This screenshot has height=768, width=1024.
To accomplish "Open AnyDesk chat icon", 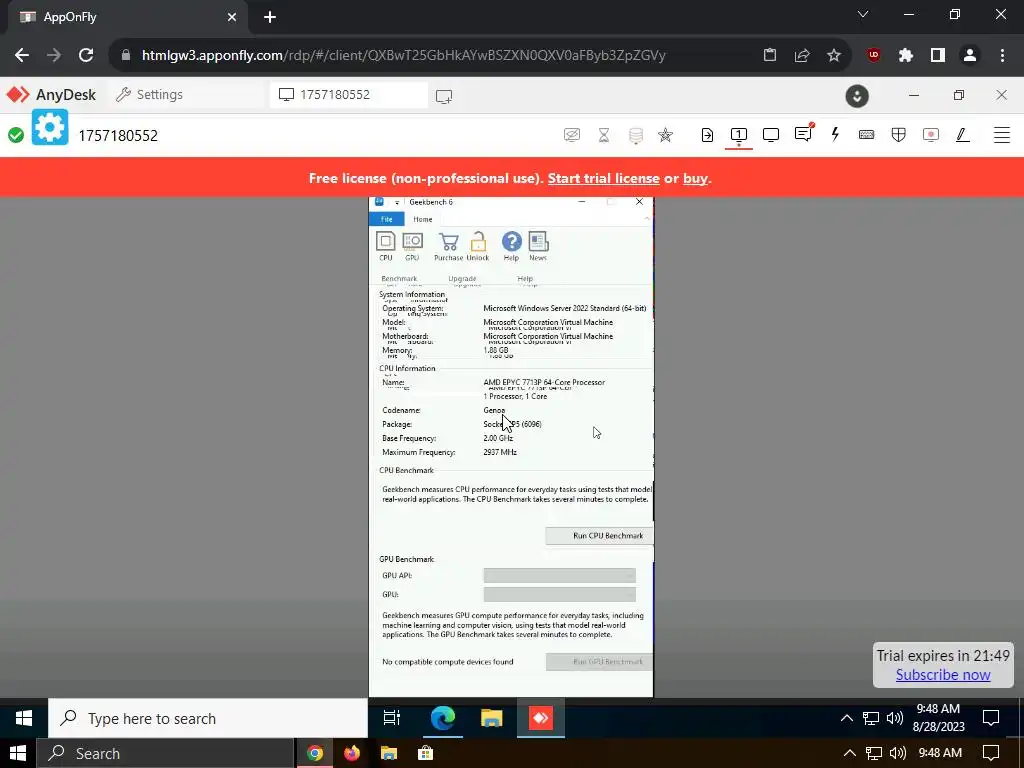I will [x=803, y=134].
